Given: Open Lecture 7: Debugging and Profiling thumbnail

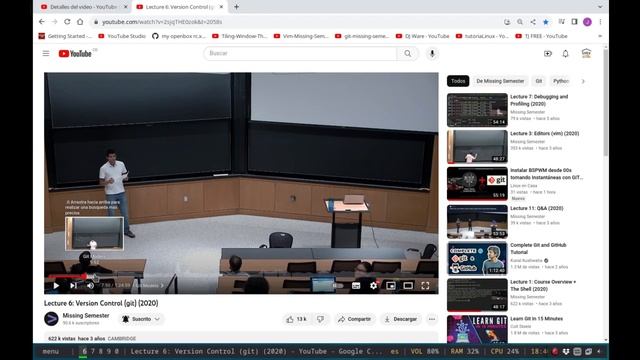Looking at the screenshot, I should pos(477,110).
